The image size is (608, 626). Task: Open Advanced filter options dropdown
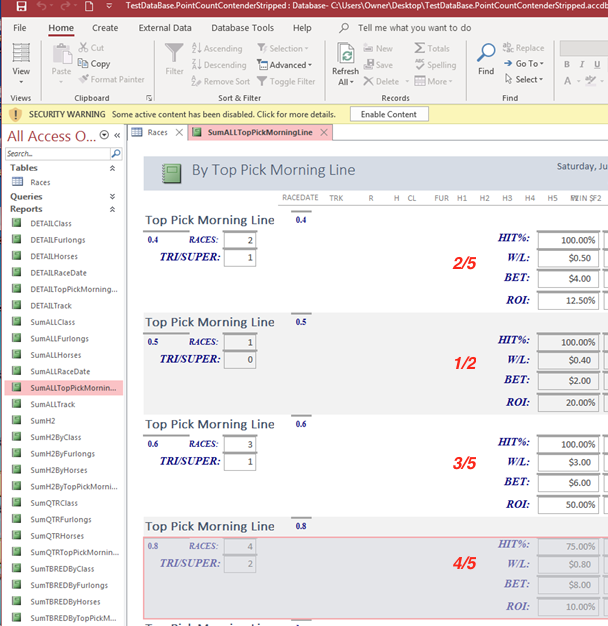[284, 65]
